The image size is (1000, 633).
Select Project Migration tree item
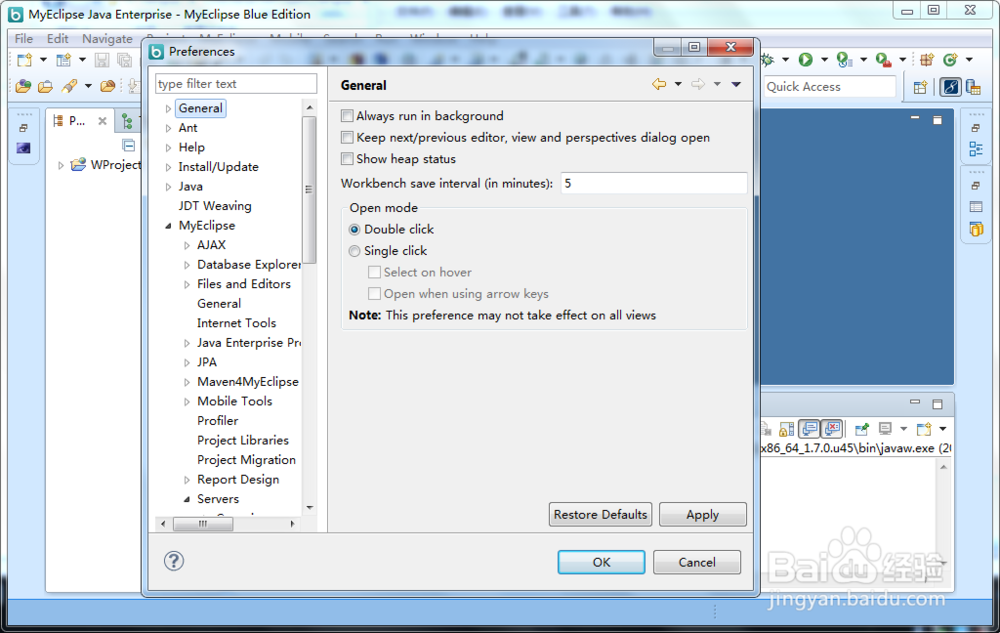(x=246, y=460)
